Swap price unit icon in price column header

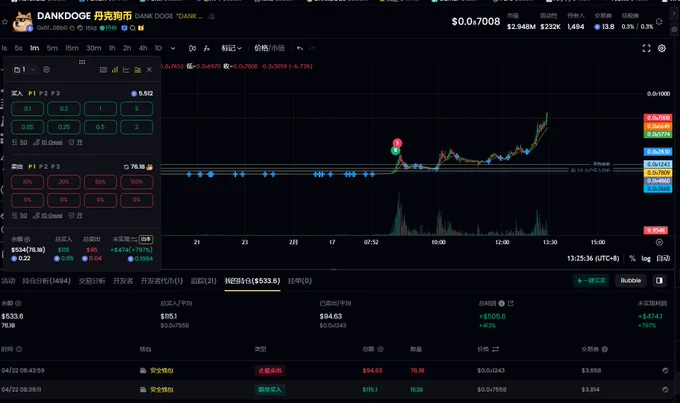click(x=495, y=349)
